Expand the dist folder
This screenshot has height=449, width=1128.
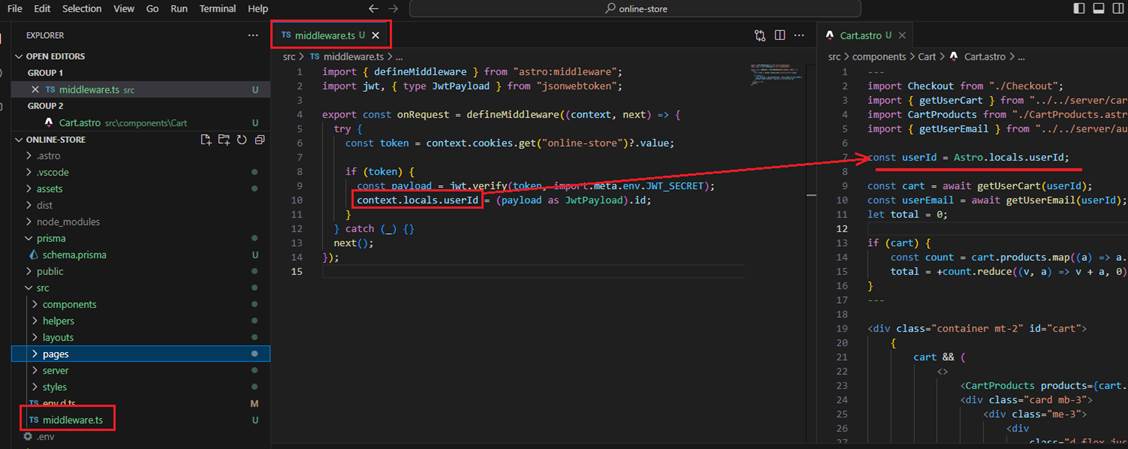coord(29,206)
